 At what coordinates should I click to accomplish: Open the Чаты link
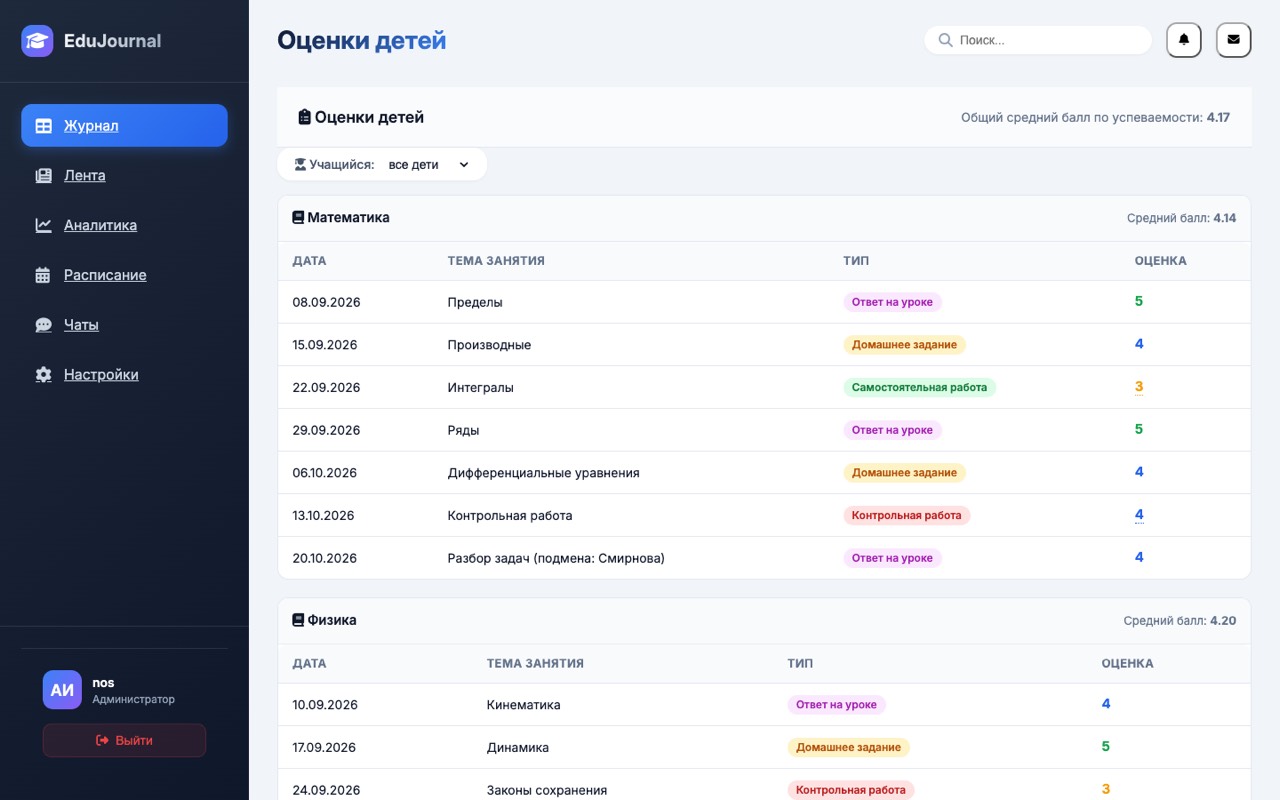click(x=124, y=325)
